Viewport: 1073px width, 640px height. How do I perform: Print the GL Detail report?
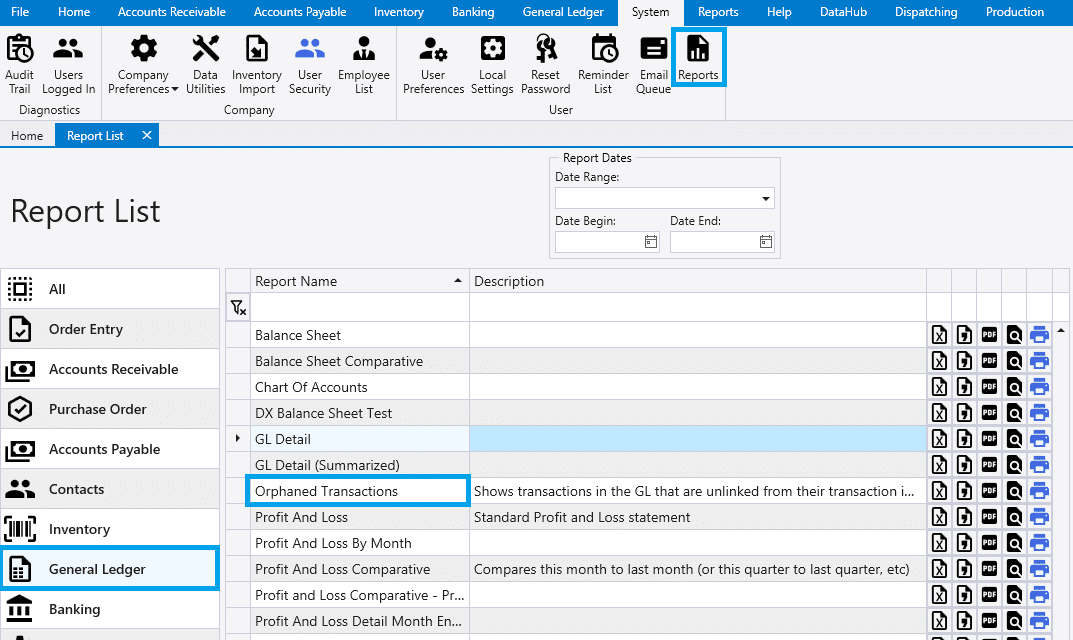1039,439
